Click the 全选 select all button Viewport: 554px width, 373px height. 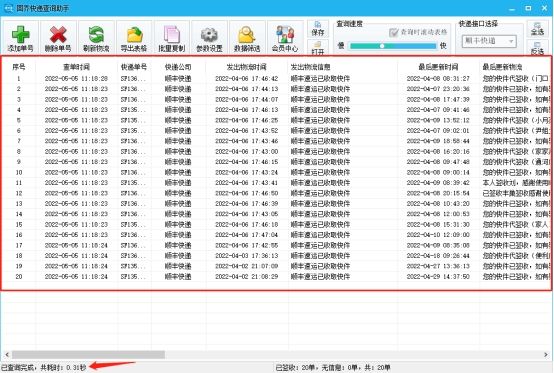pos(537,29)
